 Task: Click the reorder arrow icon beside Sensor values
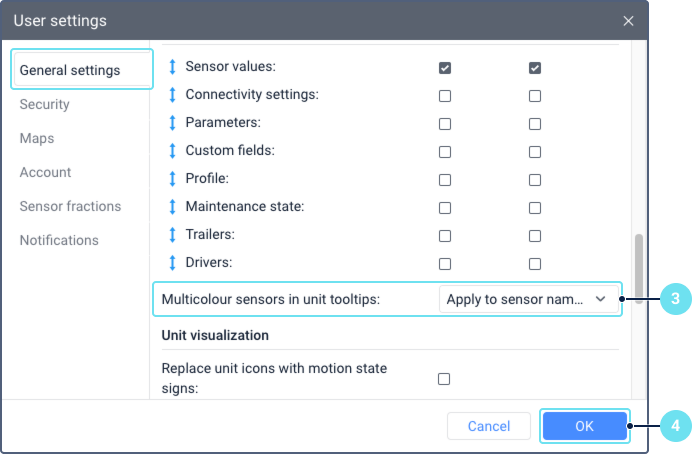tap(172, 67)
